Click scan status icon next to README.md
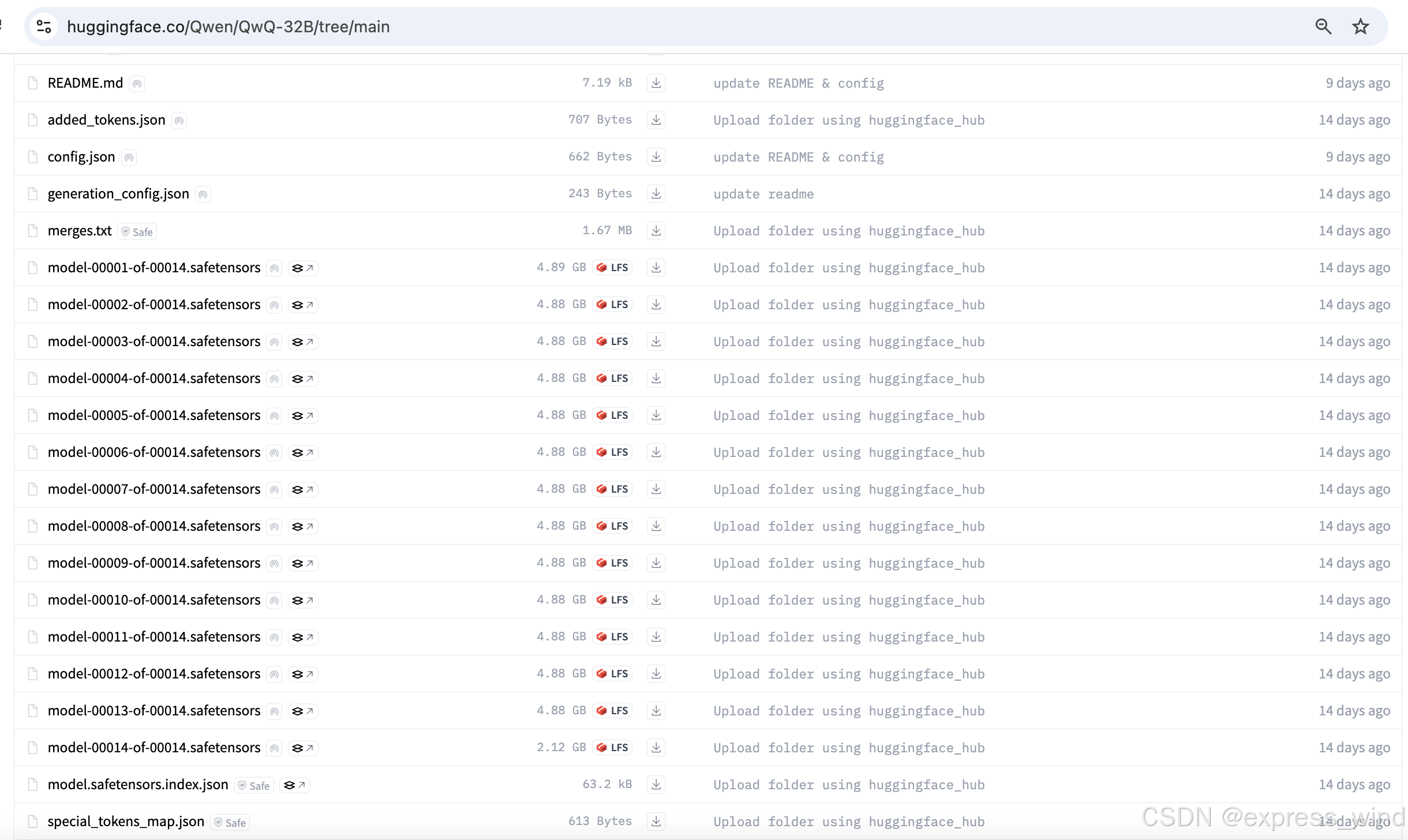The width and height of the screenshot is (1408, 840). (x=137, y=84)
